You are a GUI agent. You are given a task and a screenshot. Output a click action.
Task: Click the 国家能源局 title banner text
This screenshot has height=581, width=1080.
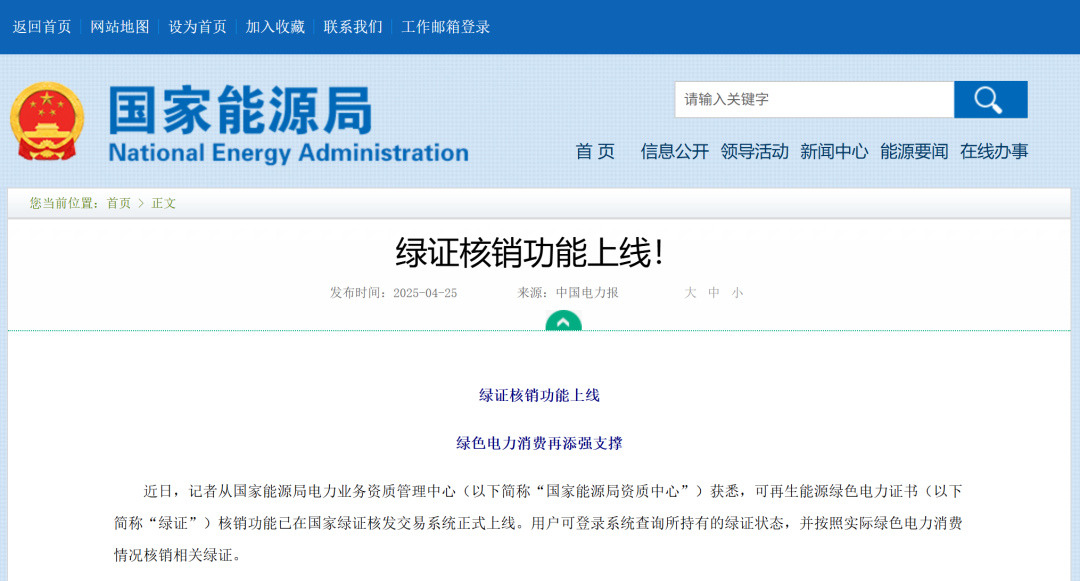(x=240, y=110)
